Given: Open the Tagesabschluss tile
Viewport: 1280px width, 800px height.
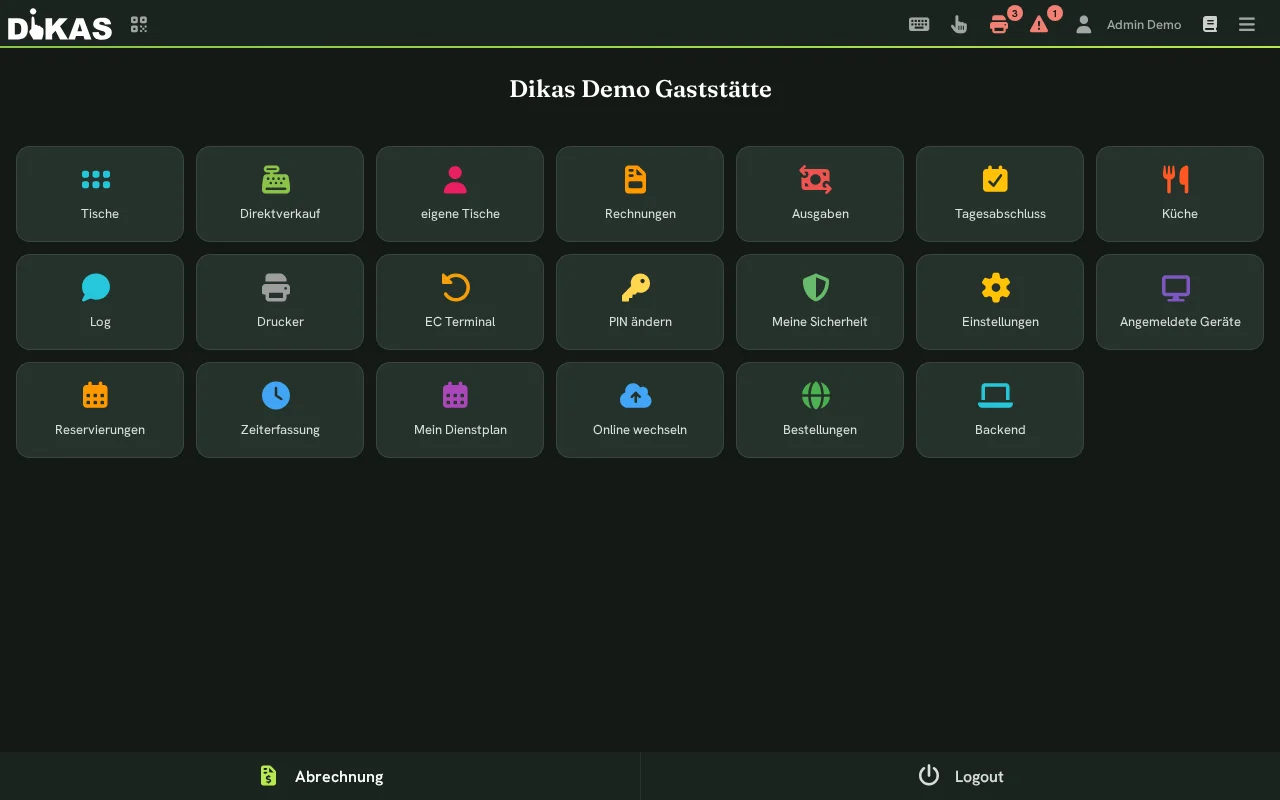Looking at the screenshot, I should point(1000,194).
